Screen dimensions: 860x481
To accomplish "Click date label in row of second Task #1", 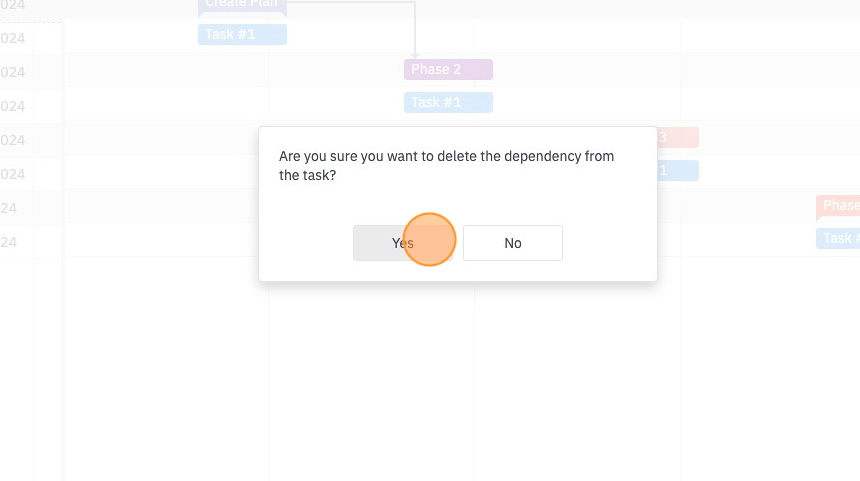I will [13, 106].
